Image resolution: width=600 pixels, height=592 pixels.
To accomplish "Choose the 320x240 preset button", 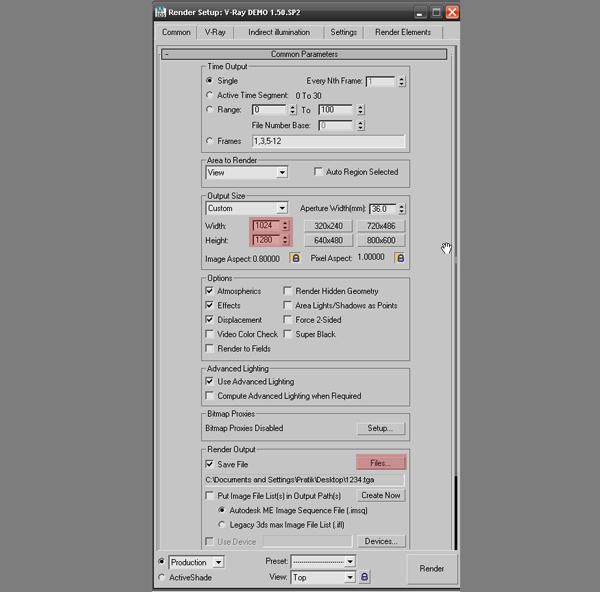I will pos(328,226).
